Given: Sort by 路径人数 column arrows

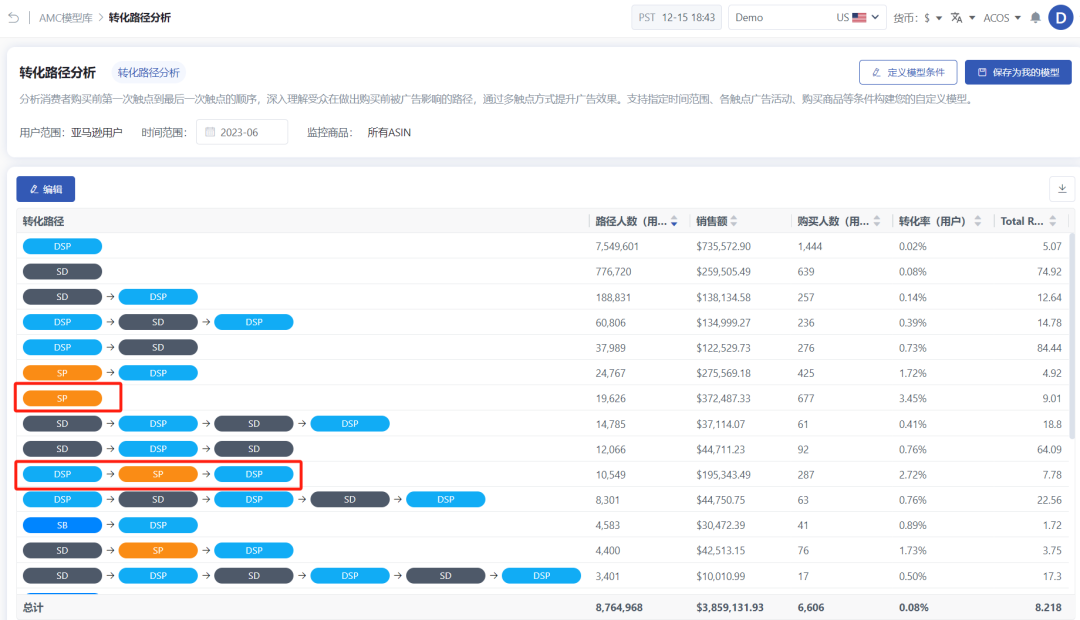Looking at the screenshot, I should pos(674,221).
